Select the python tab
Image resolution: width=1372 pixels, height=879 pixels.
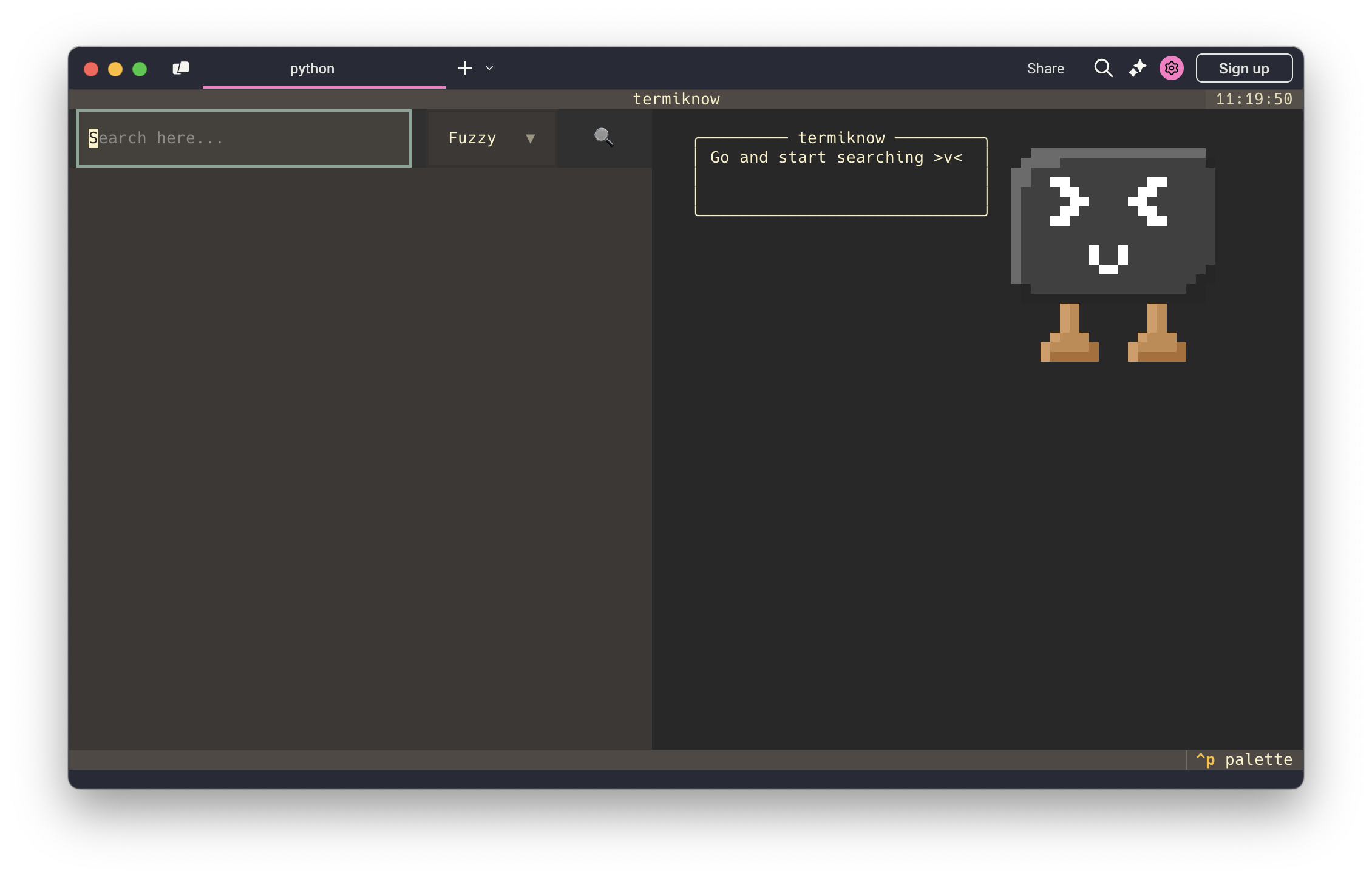point(312,69)
